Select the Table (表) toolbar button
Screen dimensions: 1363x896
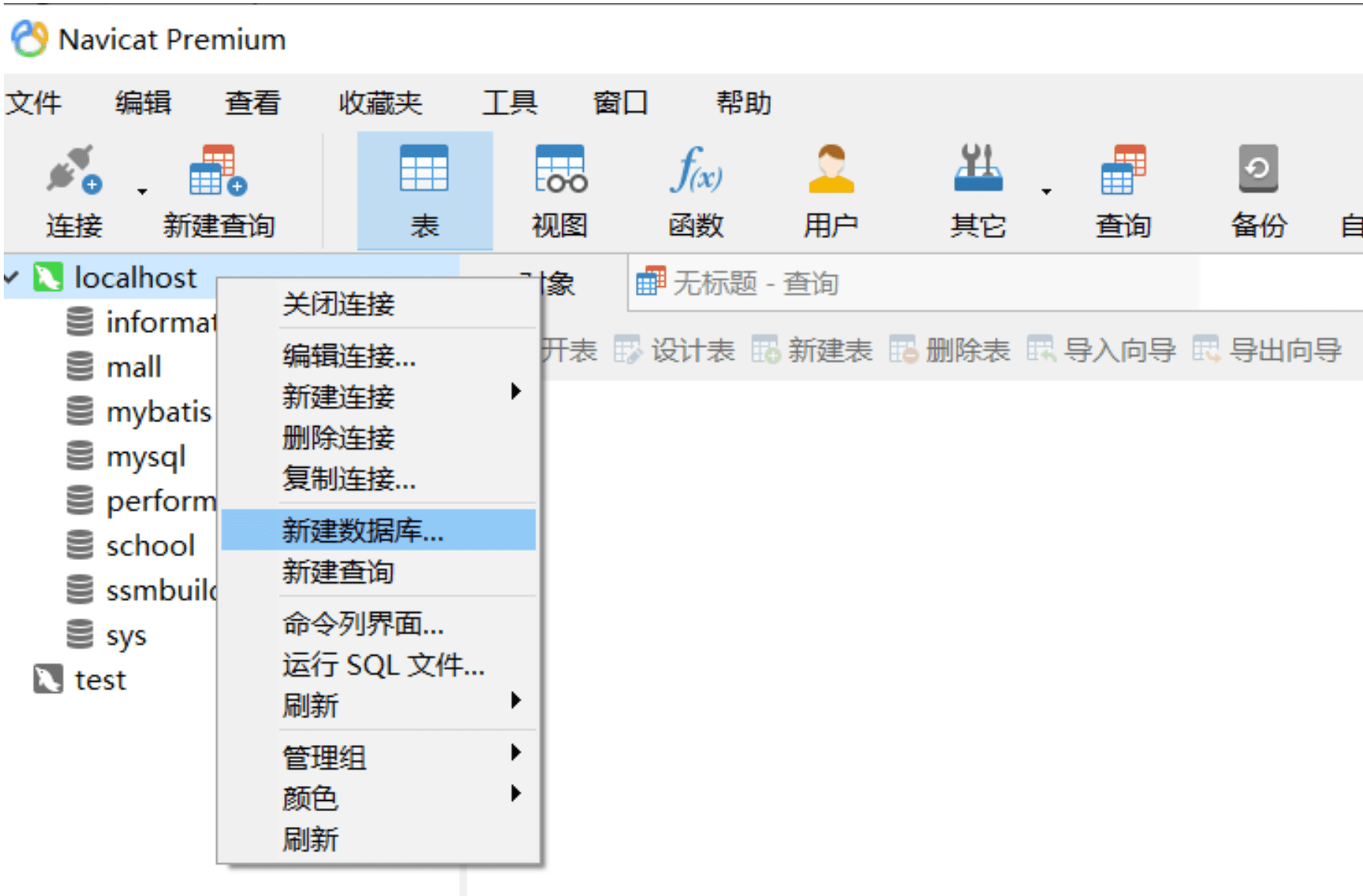(x=425, y=191)
